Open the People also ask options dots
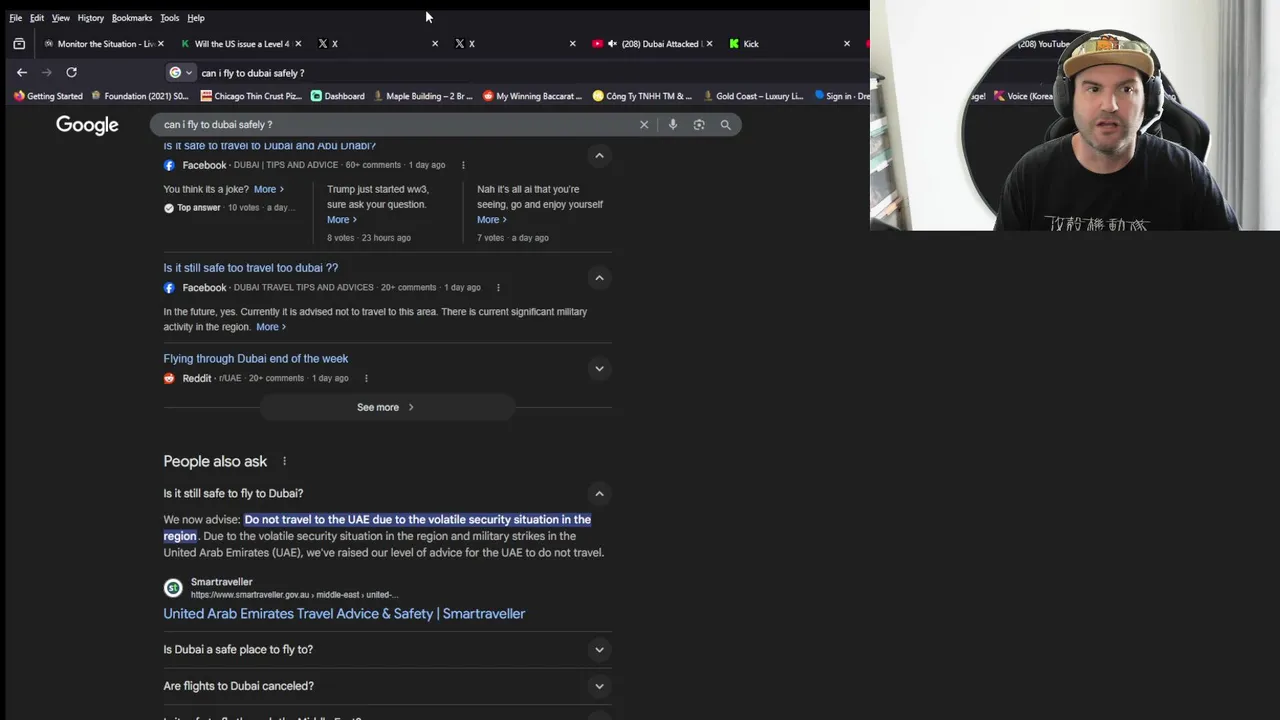Image resolution: width=1280 pixels, height=720 pixels. 284,461
